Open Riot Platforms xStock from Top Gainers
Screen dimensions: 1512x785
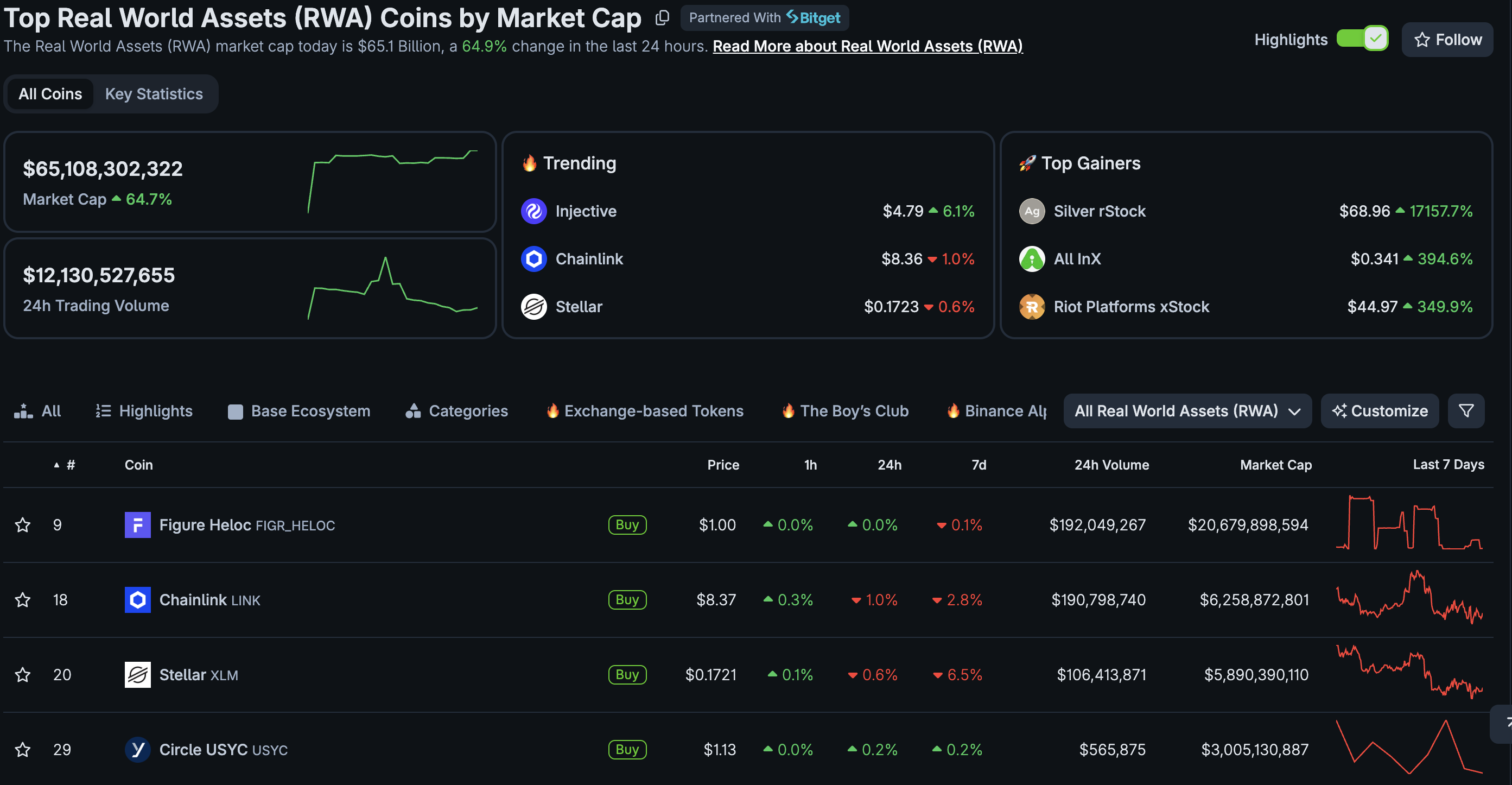pos(1131,307)
